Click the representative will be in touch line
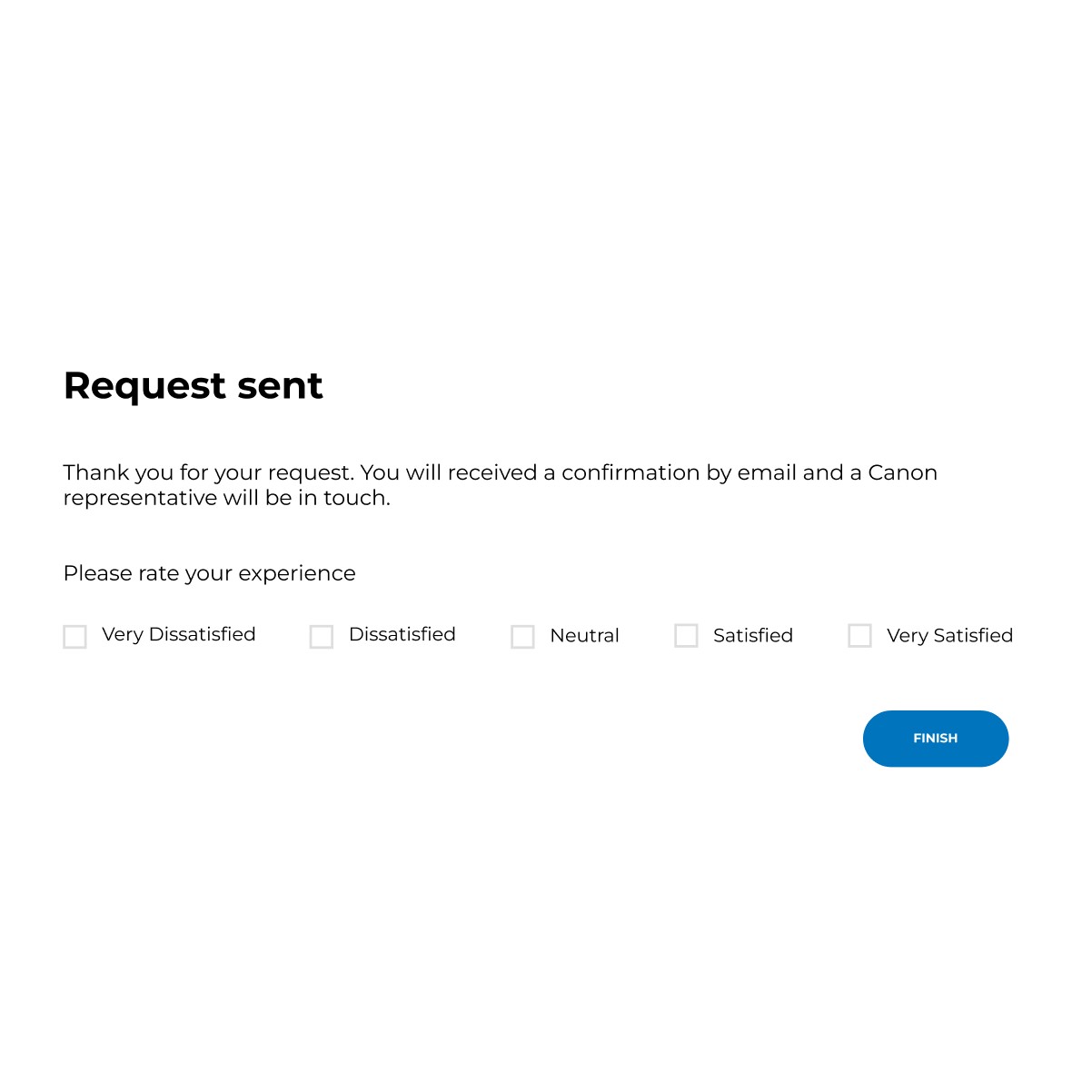 tap(226, 498)
